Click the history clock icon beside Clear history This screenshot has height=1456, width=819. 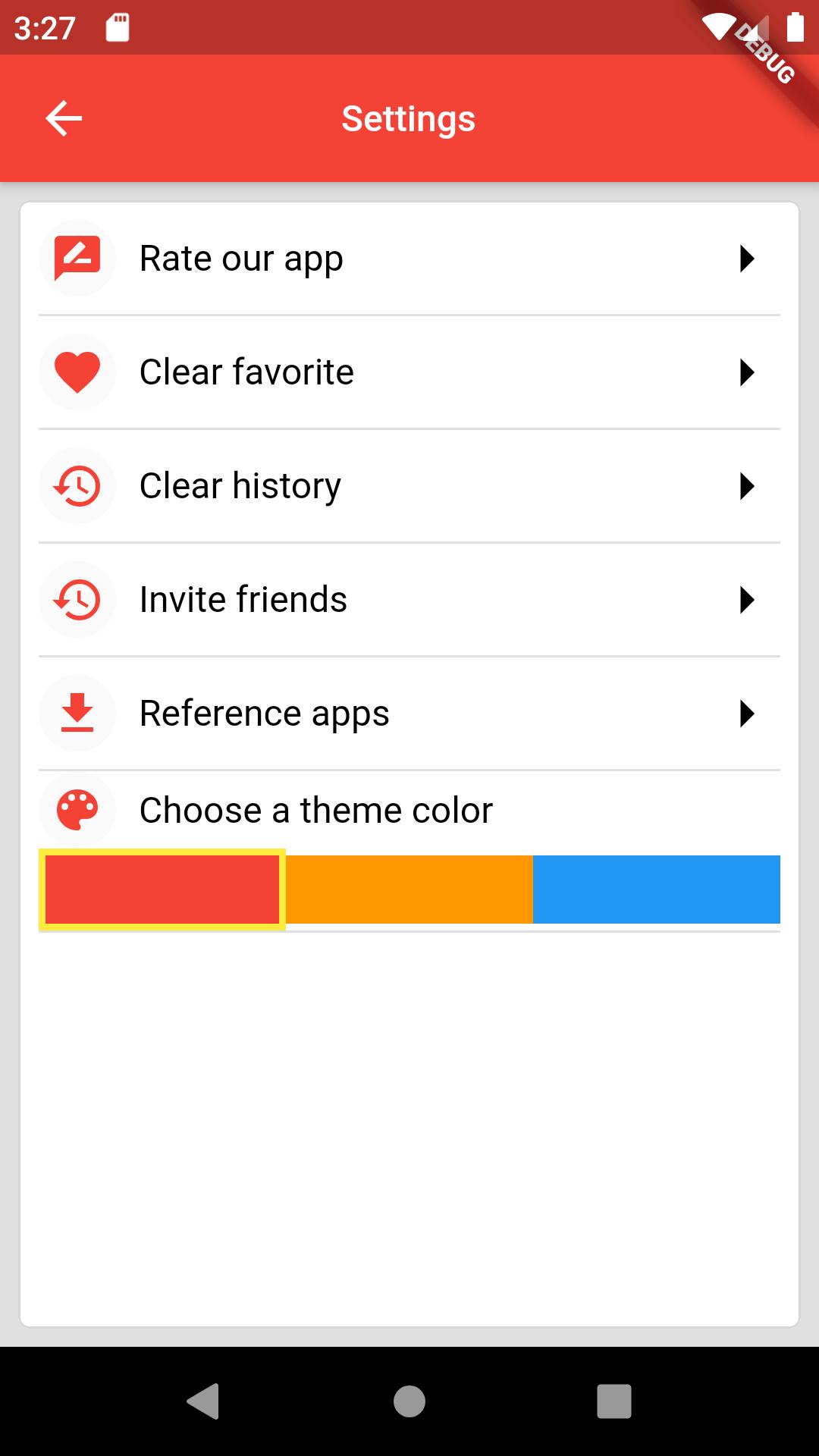click(x=77, y=486)
